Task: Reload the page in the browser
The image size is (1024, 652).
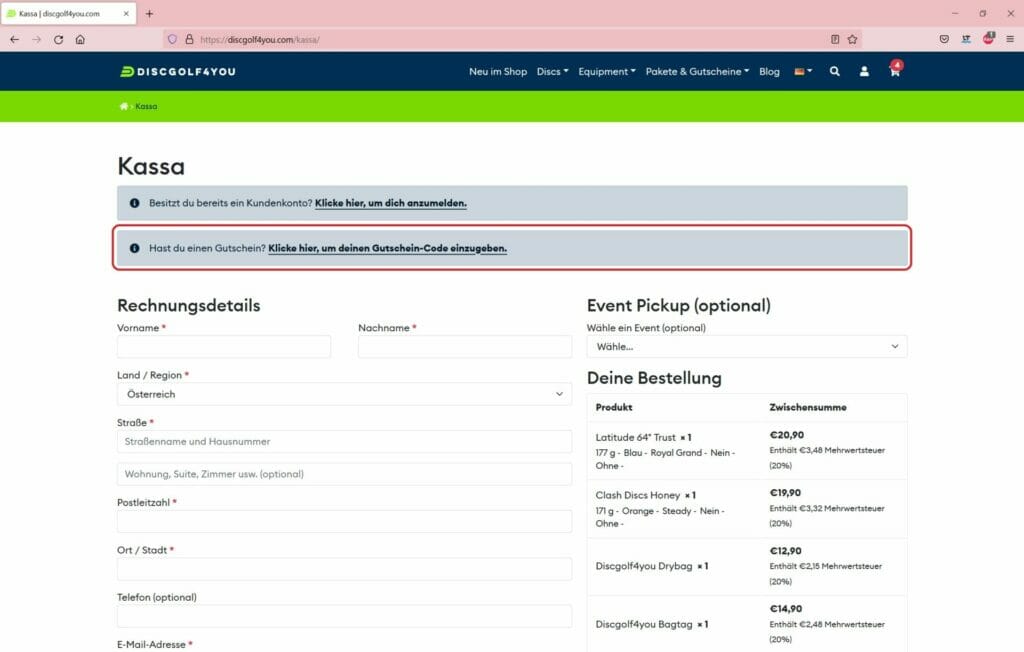Action: point(58,40)
